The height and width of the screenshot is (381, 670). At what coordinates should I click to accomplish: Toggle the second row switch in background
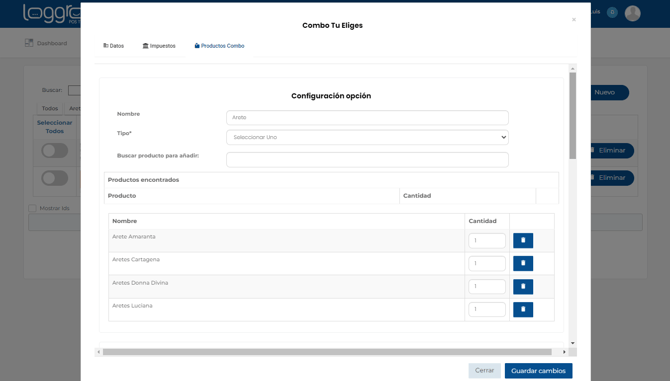tap(55, 178)
